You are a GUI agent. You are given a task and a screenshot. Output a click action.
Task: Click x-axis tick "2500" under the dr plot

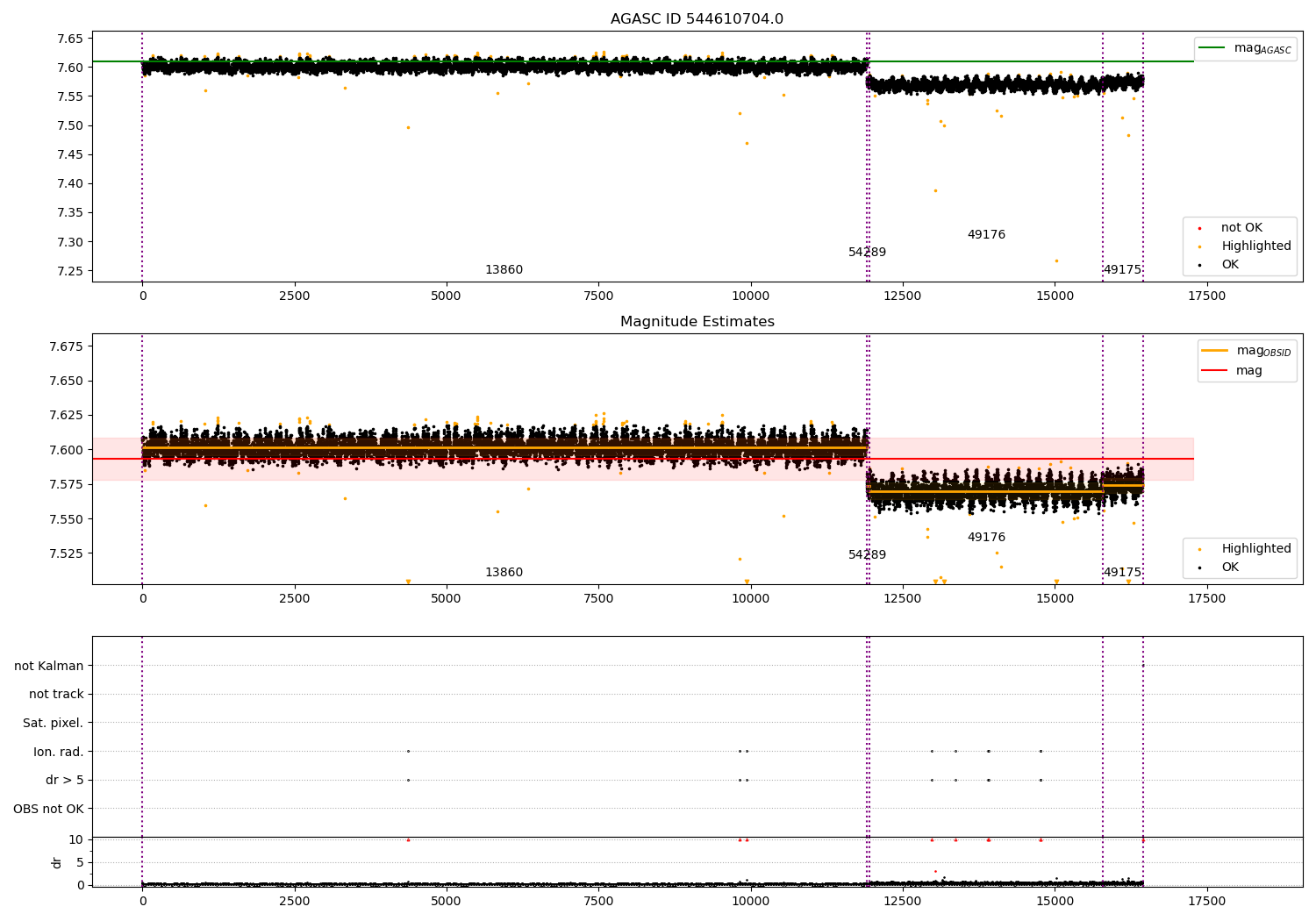coord(295,902)
